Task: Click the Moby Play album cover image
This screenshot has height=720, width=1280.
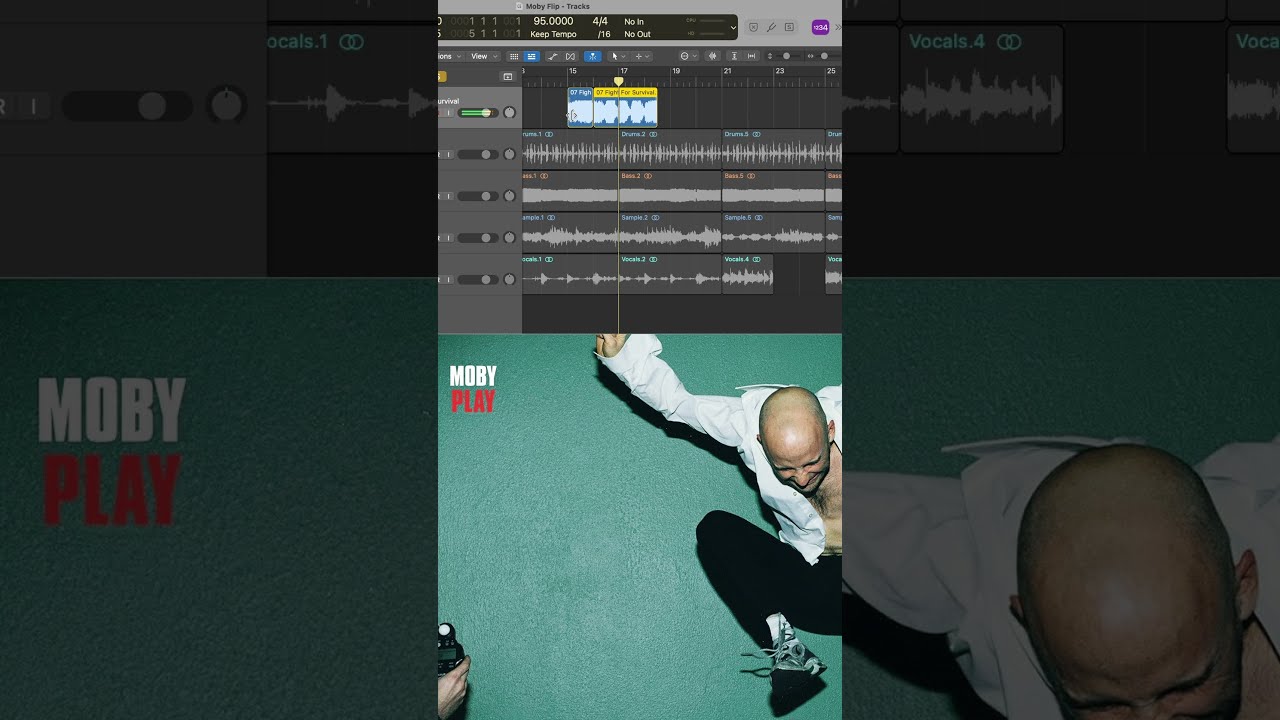Action: tap(640, 527)
